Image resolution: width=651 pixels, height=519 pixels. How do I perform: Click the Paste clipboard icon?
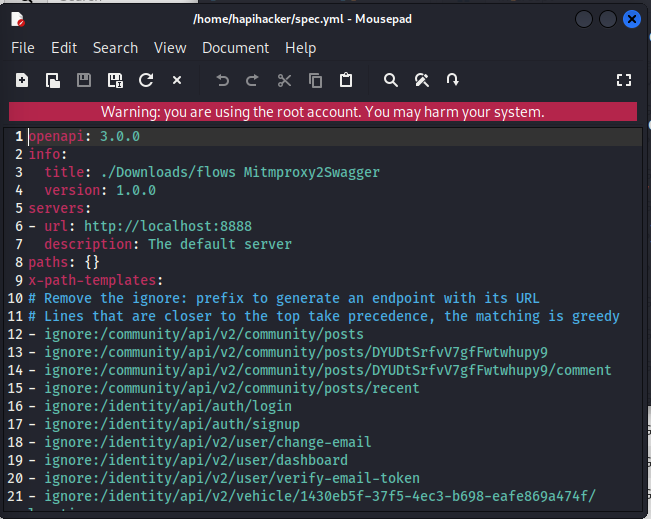(x=346, y=80)
